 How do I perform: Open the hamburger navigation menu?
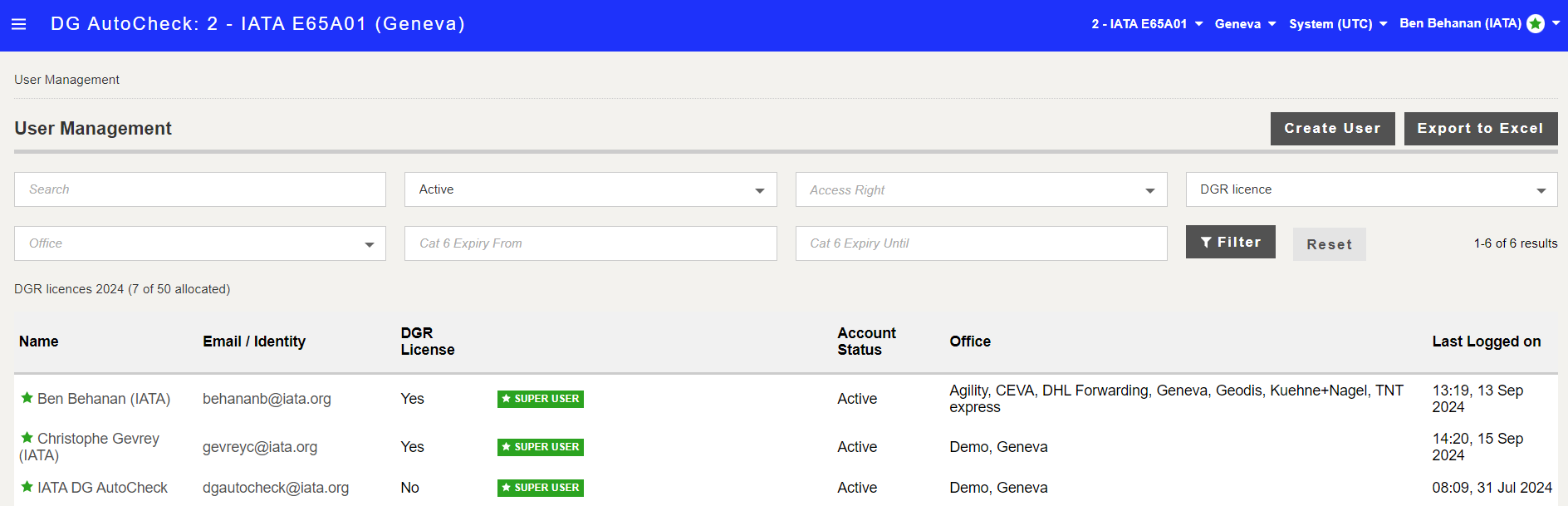18,24
